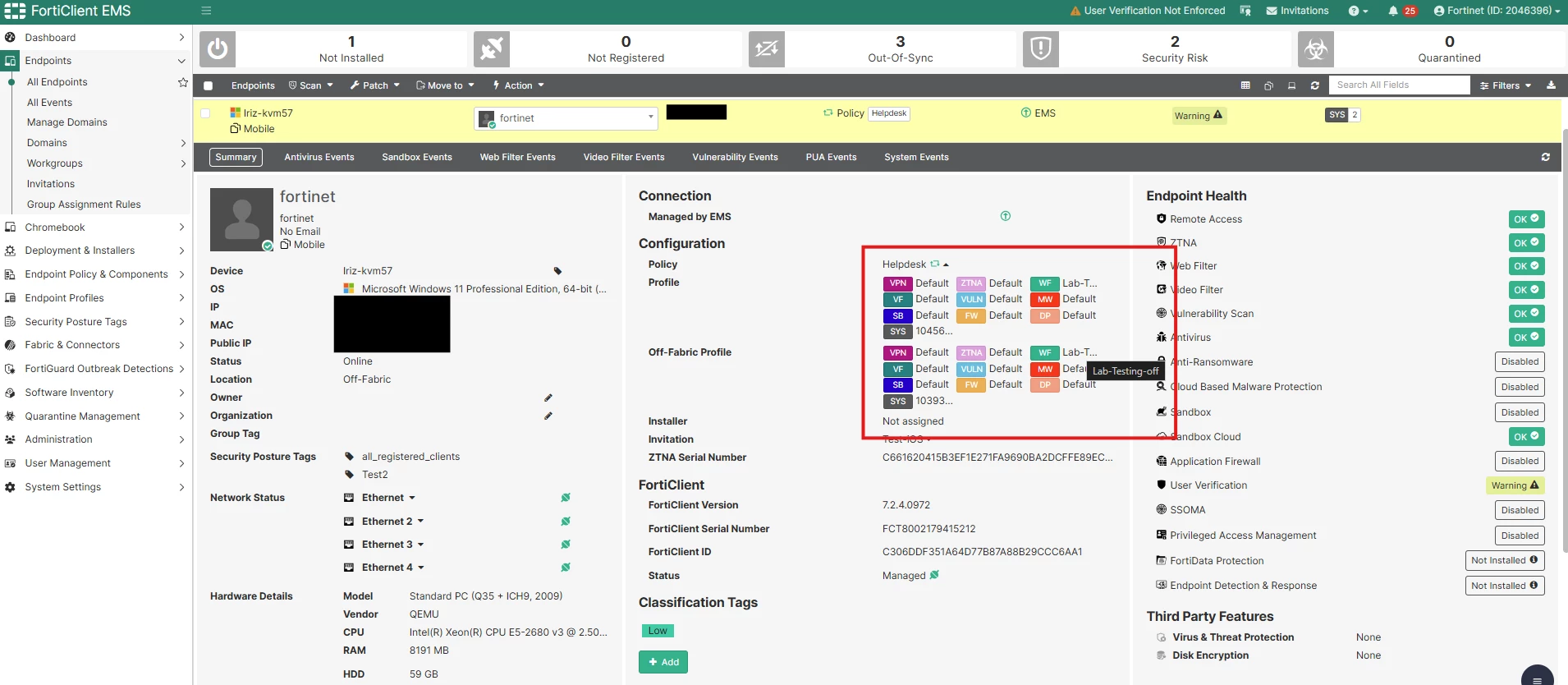
Task: Open the help menu dropdown
Action: tap(1358, 11)
